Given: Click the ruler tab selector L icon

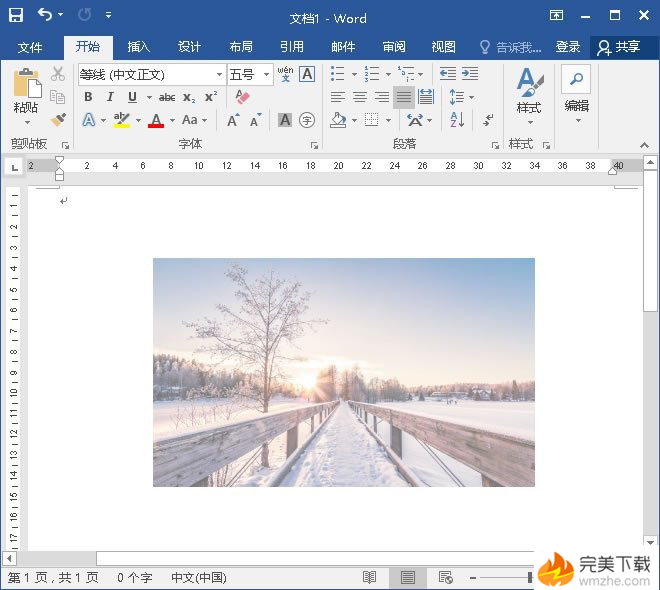Looking at the screenshot, I should [x=15, y=167].
